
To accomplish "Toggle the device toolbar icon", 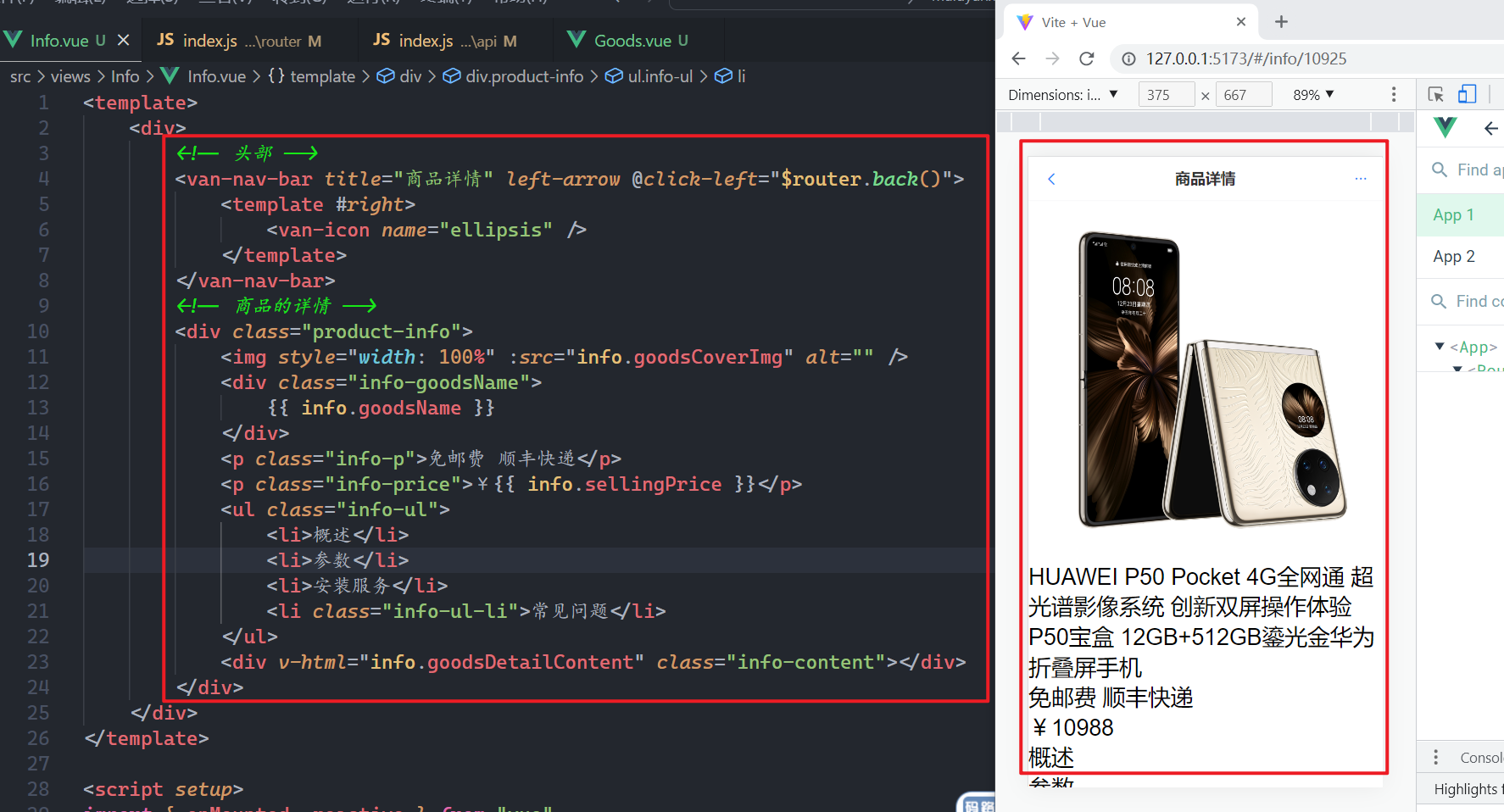I will point(1467,95).
